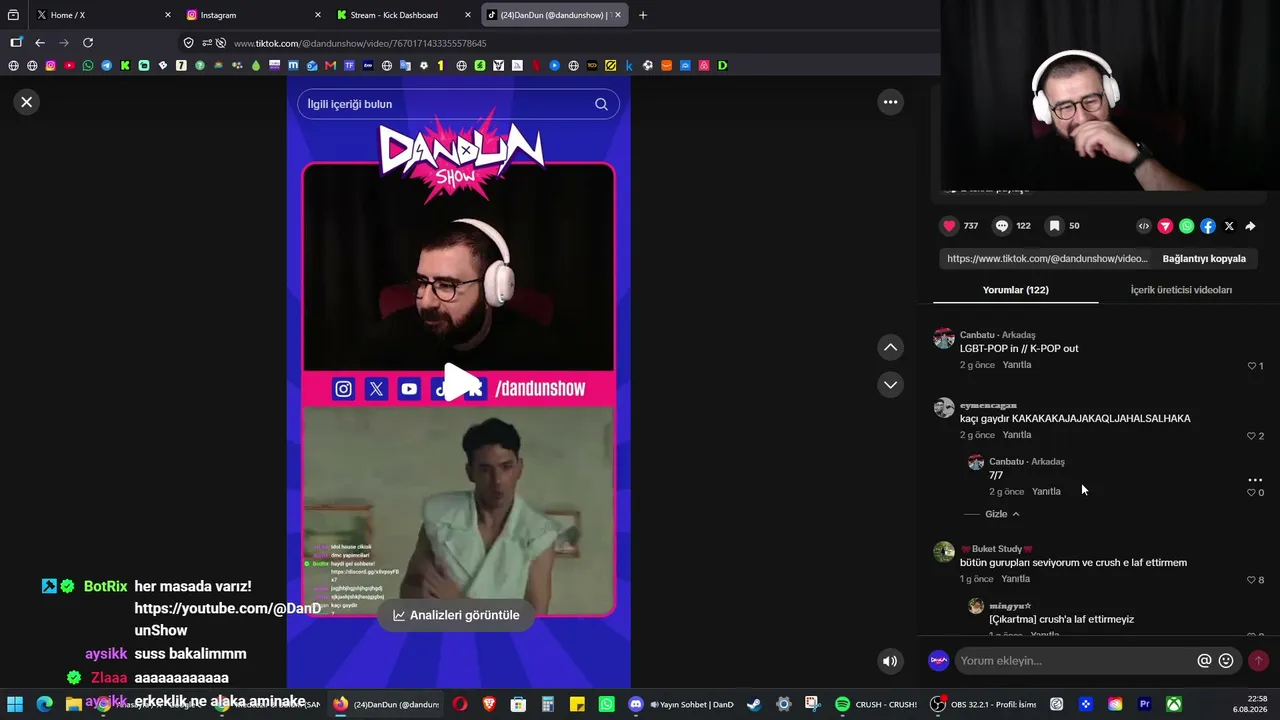1280x720 pixels.
Task: Open the emoji picker in comment box
Action: [x=1226, y=661]
